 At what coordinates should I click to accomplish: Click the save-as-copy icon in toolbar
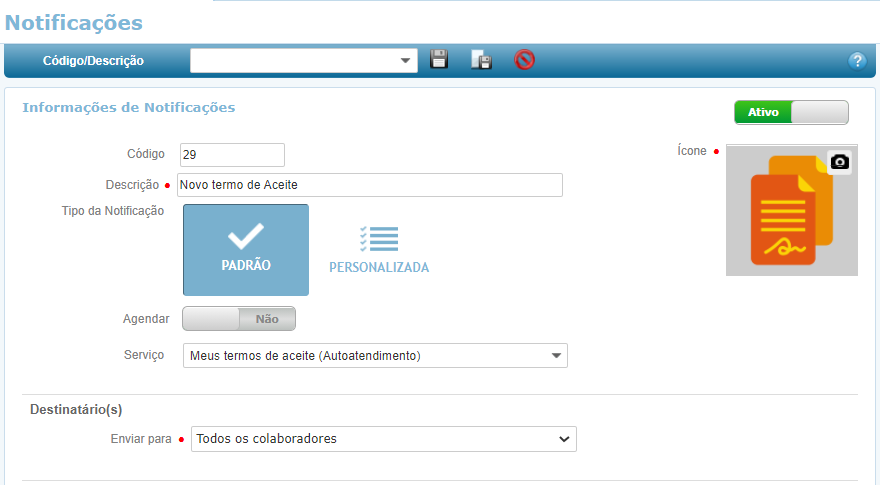(x=481, y=60)
